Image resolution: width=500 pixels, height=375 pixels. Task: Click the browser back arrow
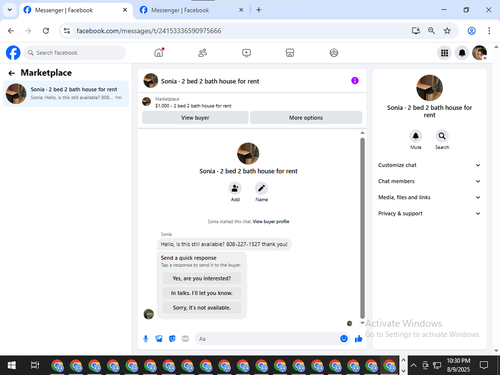click(x=11, y=31)
